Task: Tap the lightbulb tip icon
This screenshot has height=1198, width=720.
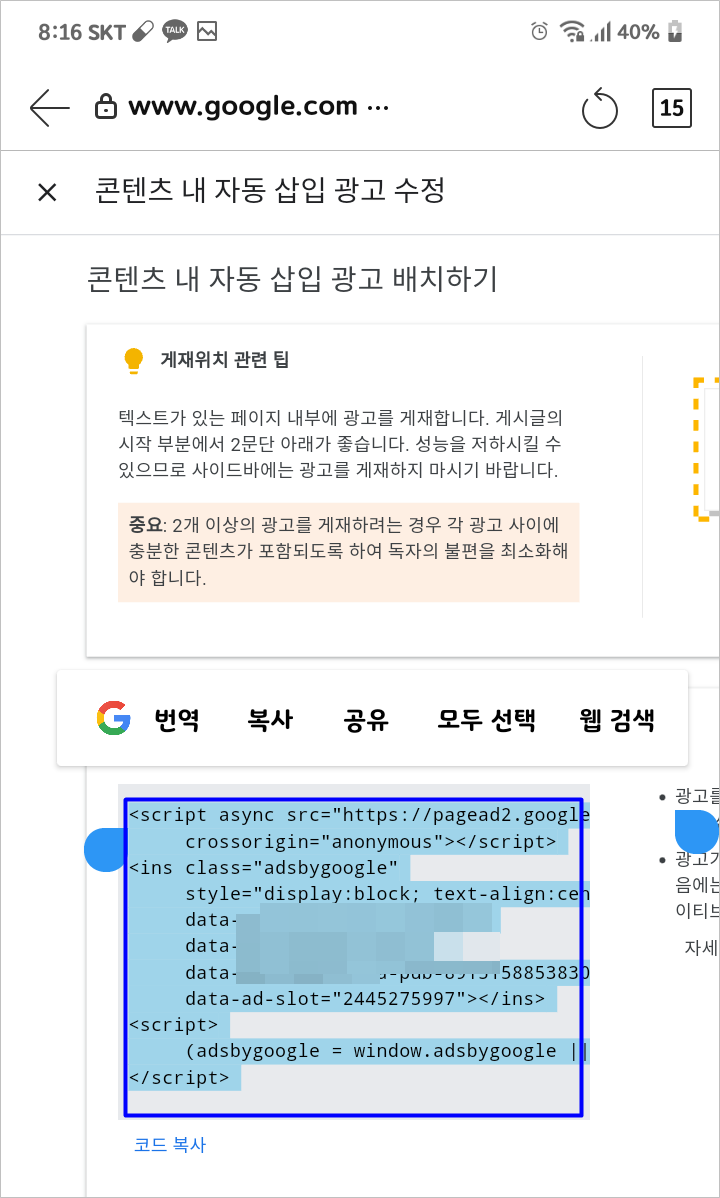Action: [x=133, y=361]
